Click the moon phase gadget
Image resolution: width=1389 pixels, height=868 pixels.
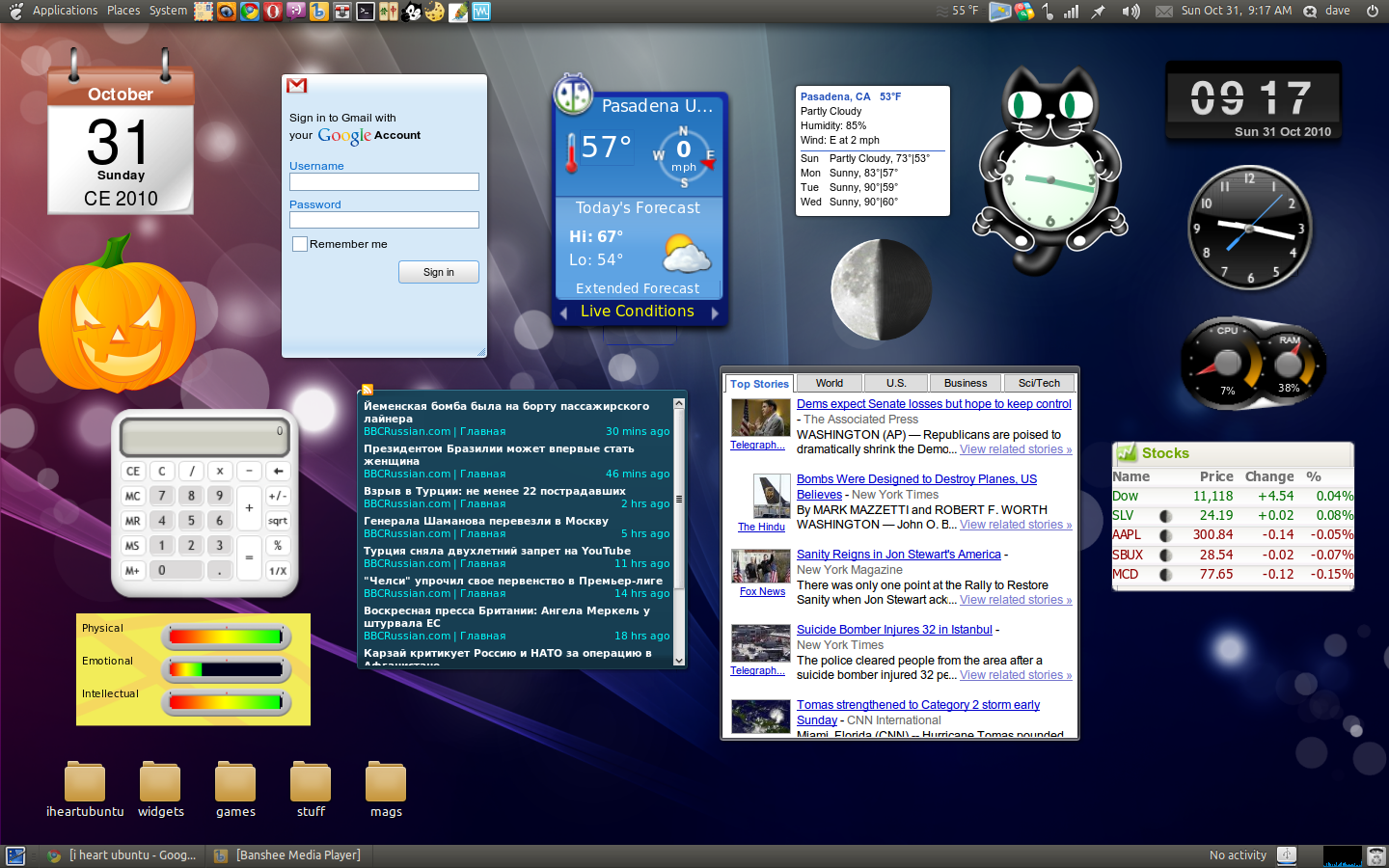(881, 290)
